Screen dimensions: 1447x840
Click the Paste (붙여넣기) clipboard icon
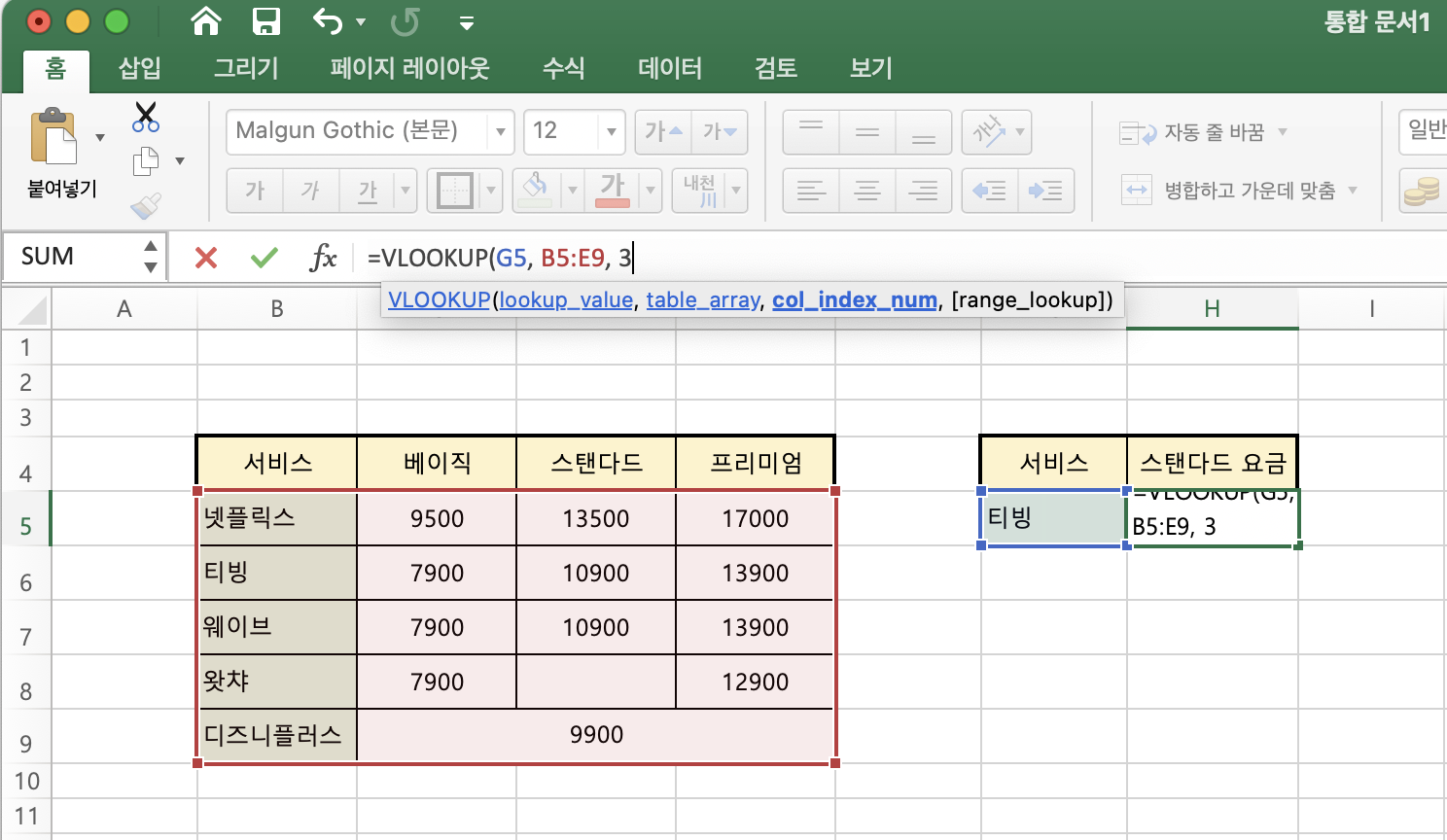pyautogui.click(x=53, y=137)
